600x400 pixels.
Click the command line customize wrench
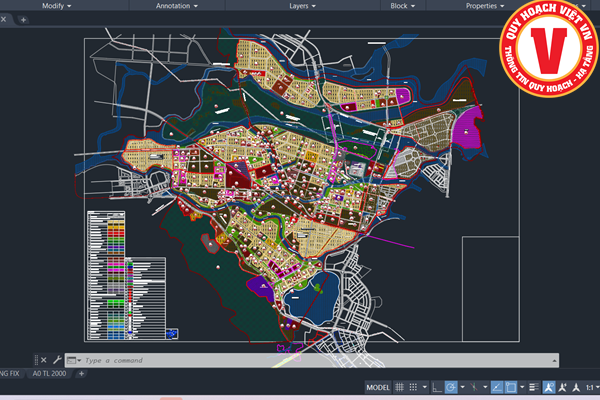click(57, 360)
